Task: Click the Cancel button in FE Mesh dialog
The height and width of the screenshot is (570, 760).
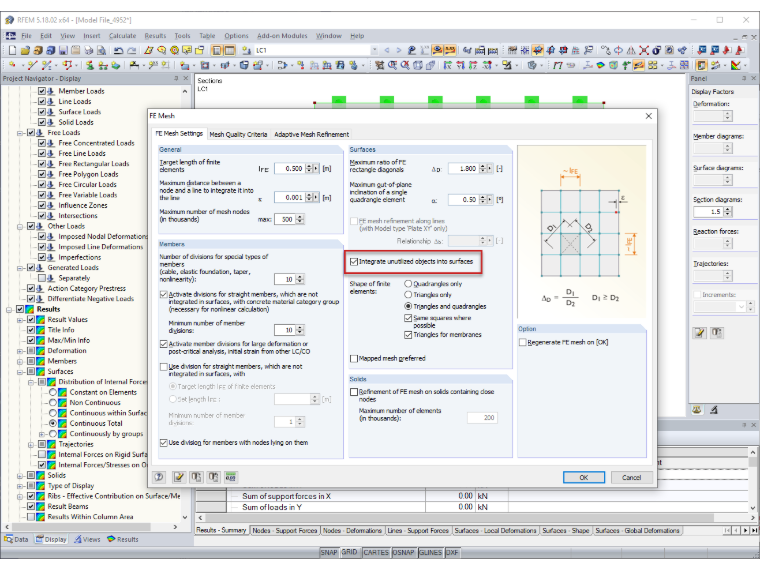Action: pos(631,477)
